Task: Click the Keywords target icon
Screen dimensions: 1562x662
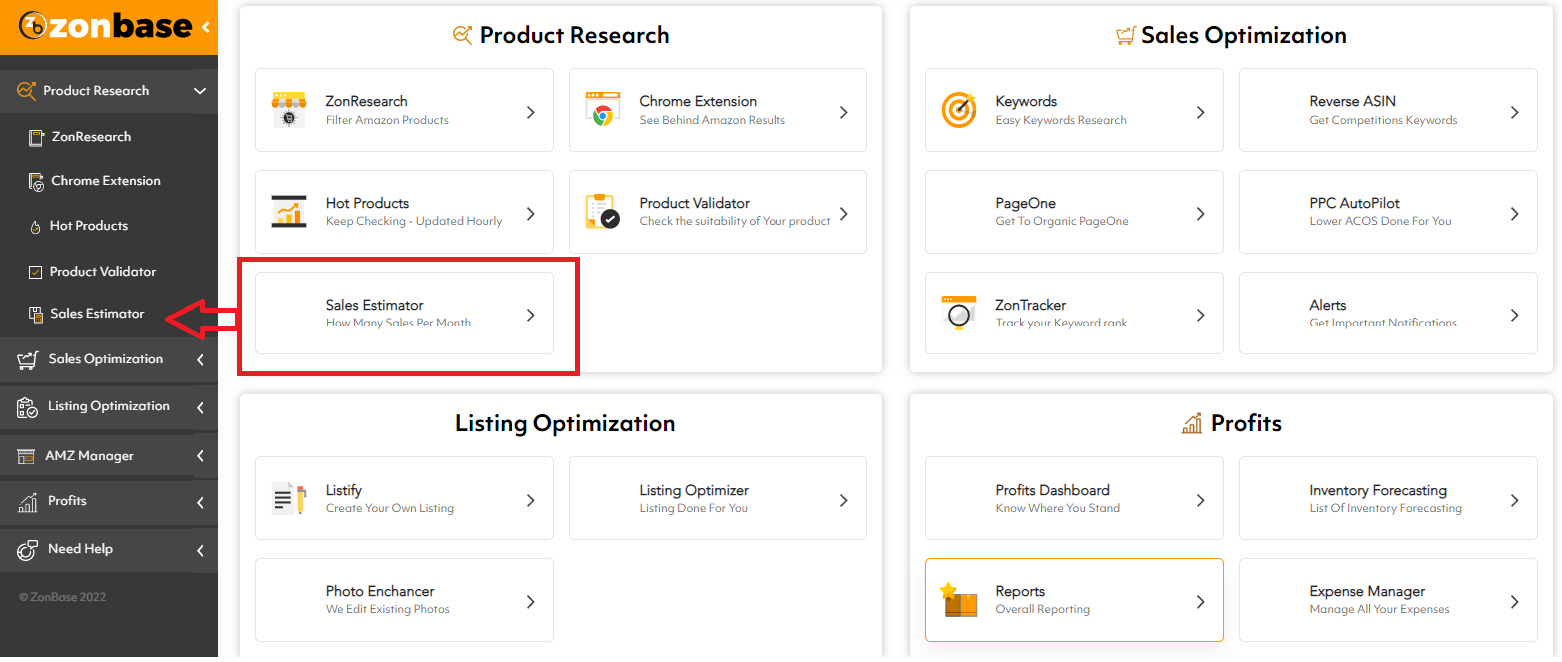Action: (959, 110)
